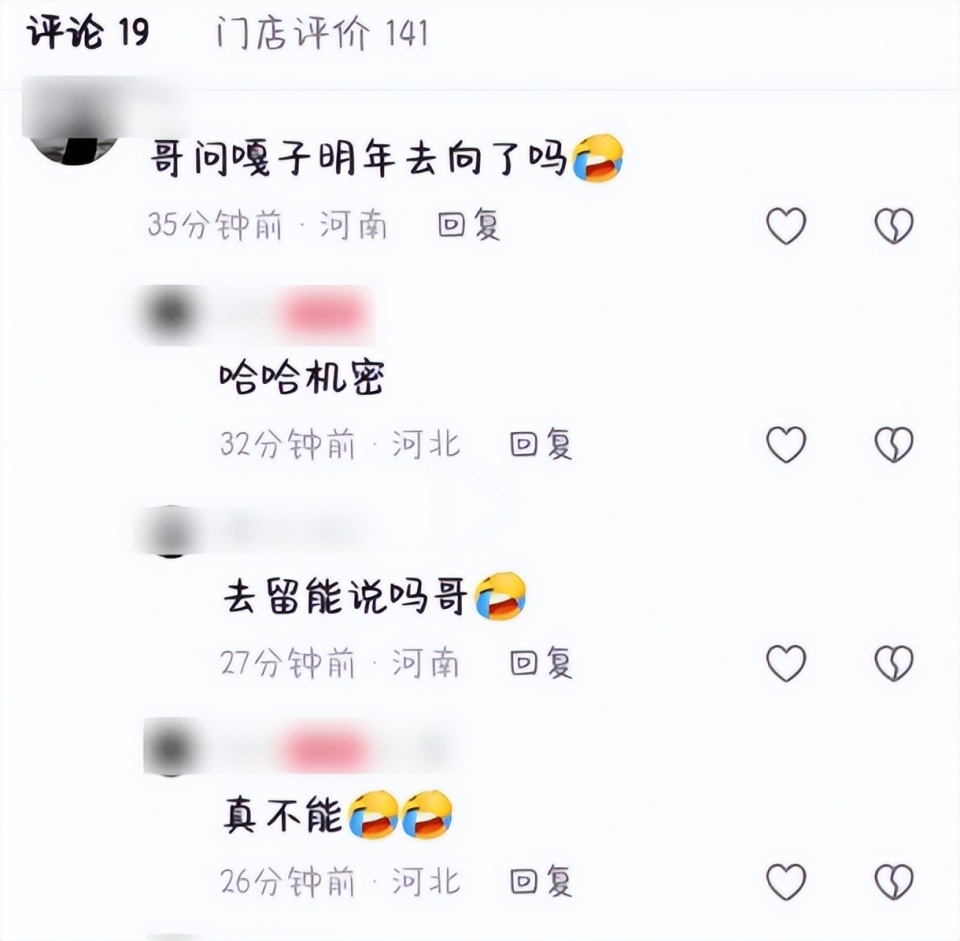Reply to the 27分钟前 河南 comment
The image size is (960, 941).
[x=541, y=662]
